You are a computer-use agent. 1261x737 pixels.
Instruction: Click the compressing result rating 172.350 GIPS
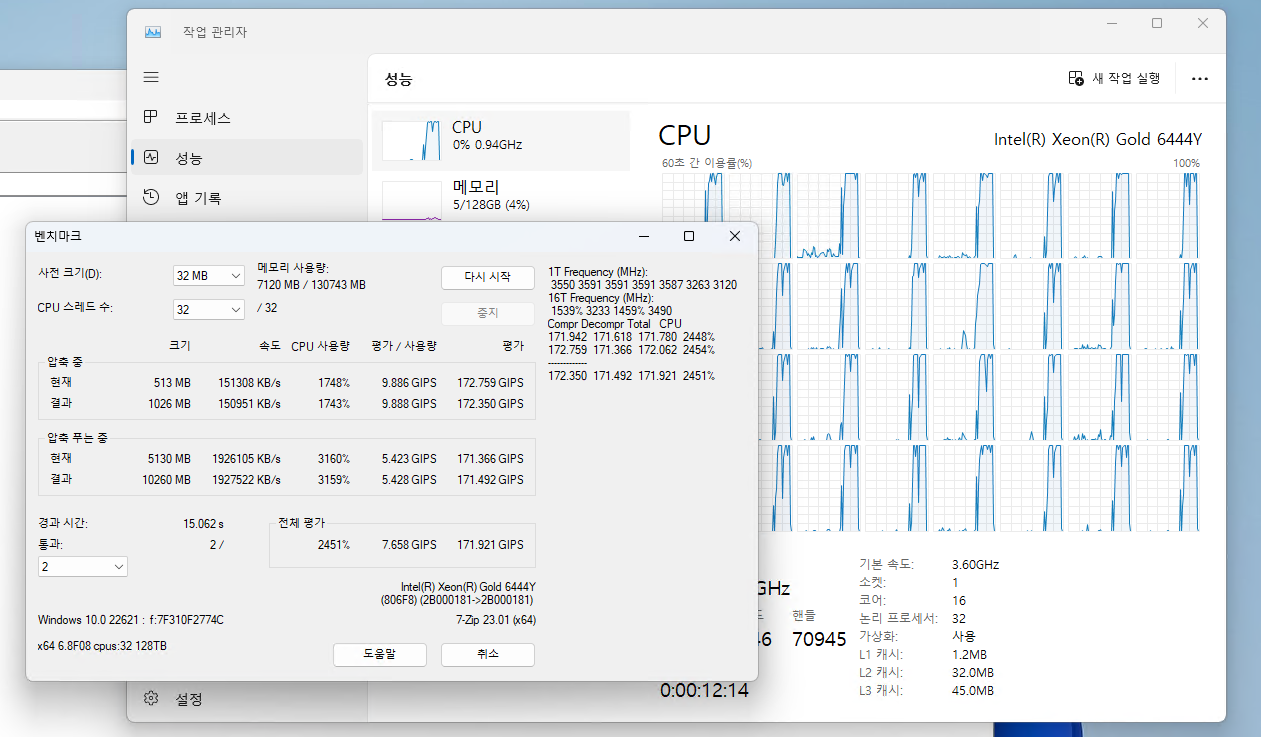click(490, 404)
